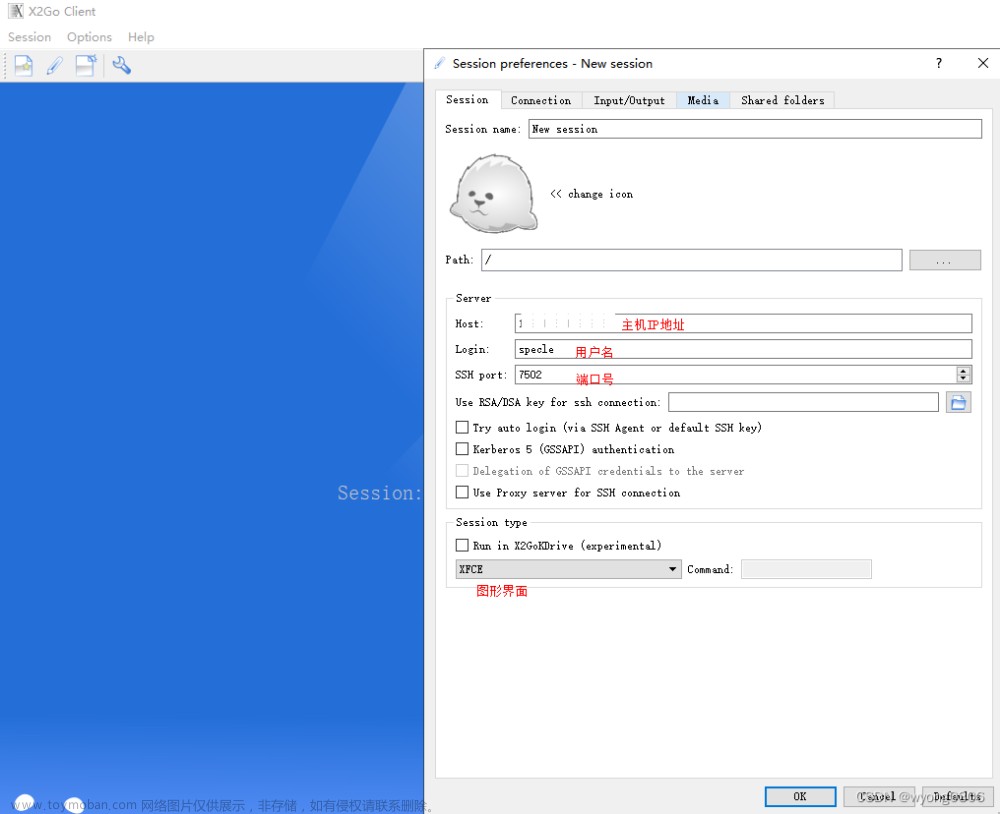Click the RSA/DSA key path input field
Screen dimensions: 1000x814
coord(803,403)
